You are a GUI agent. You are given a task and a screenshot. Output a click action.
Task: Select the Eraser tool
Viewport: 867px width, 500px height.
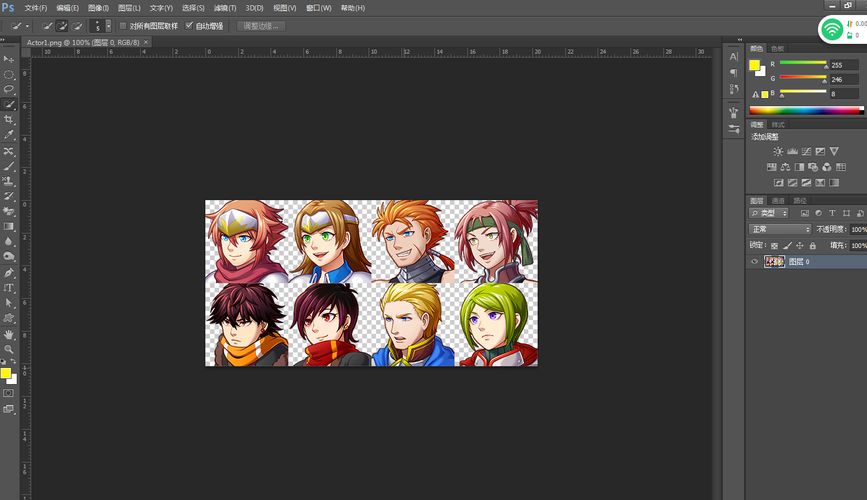pos(8,211)
